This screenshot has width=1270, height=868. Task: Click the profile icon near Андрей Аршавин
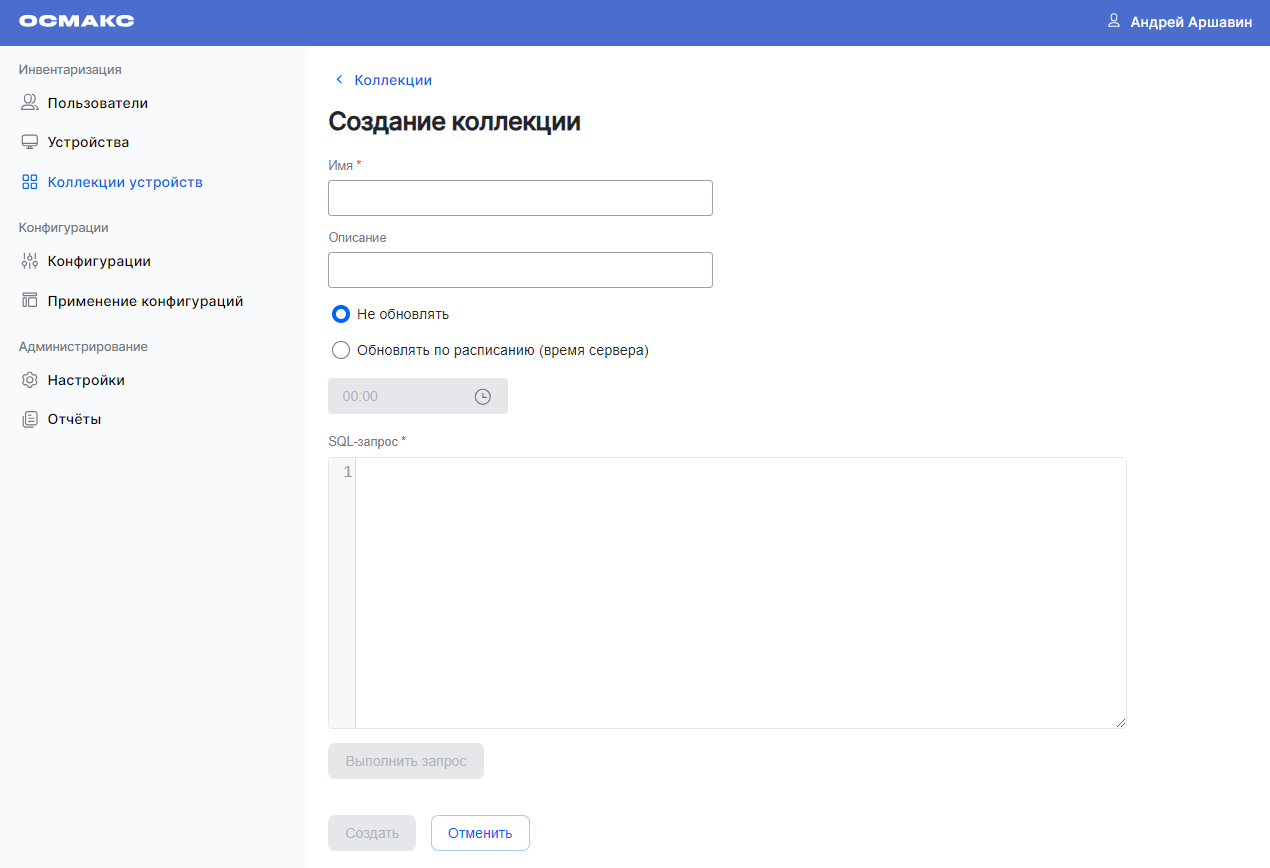(1114, 21)
